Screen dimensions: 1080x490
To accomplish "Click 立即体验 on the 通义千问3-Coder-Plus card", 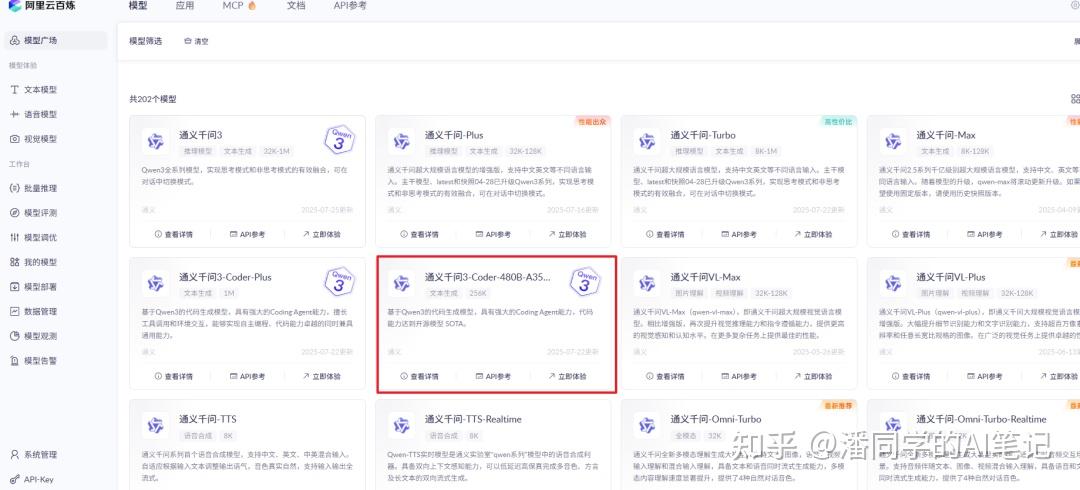I will tap(322, 376).
